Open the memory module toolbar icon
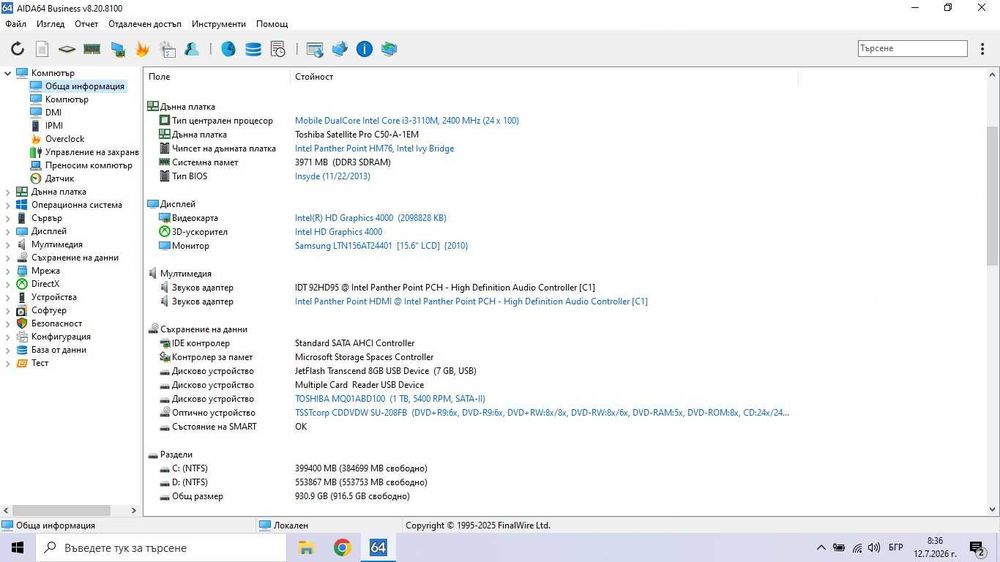 (92, 48)
